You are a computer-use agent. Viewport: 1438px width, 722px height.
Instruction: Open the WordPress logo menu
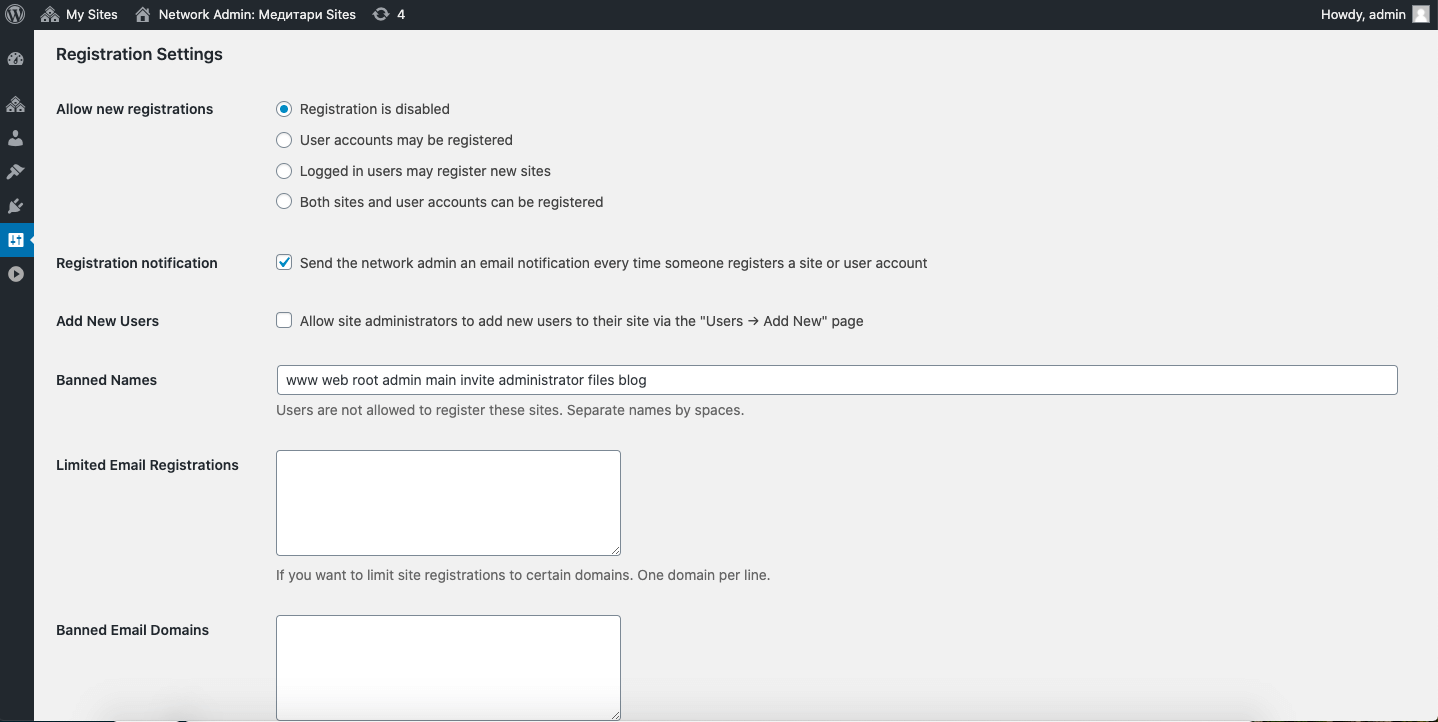coord(16,14)
